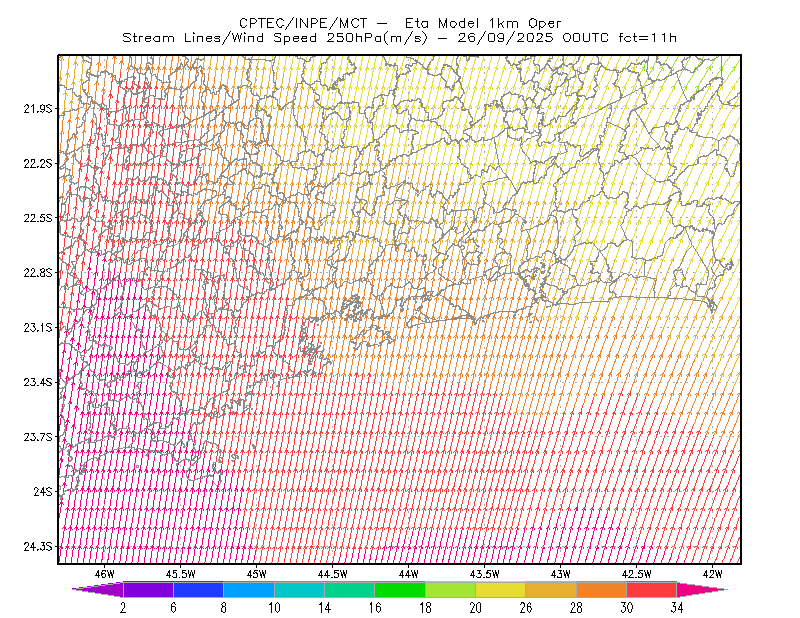Click the subtitle 'Stream Lines/Wind Speed 250hPa(m/s)'
The width and height of the screenshot is (800, 618).
tap(275, 38)
